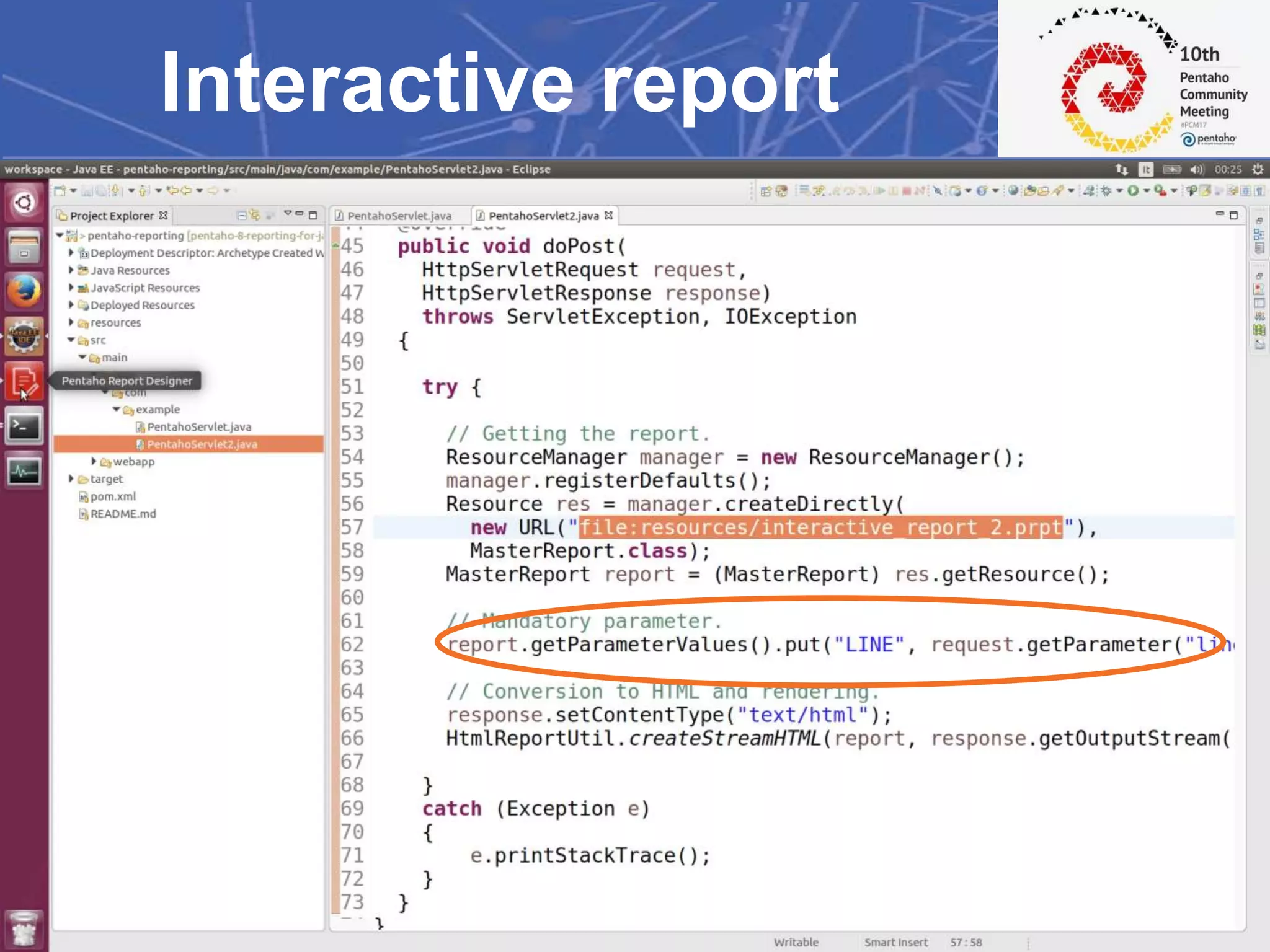
Task: Toggle Link with Editor in Project Explorer
Action: [255, 216]
